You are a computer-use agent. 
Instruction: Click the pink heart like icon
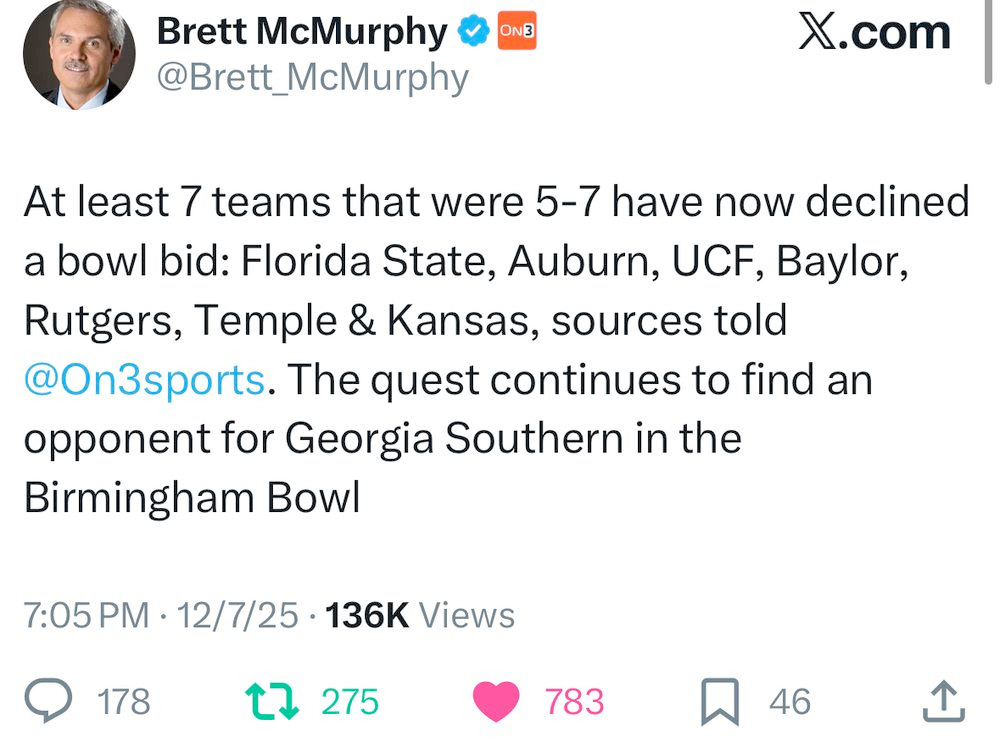point(496,700)
